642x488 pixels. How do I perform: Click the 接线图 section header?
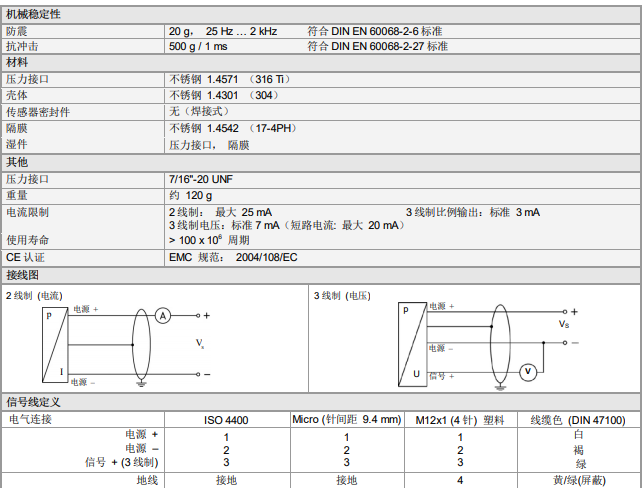[23, 275]
